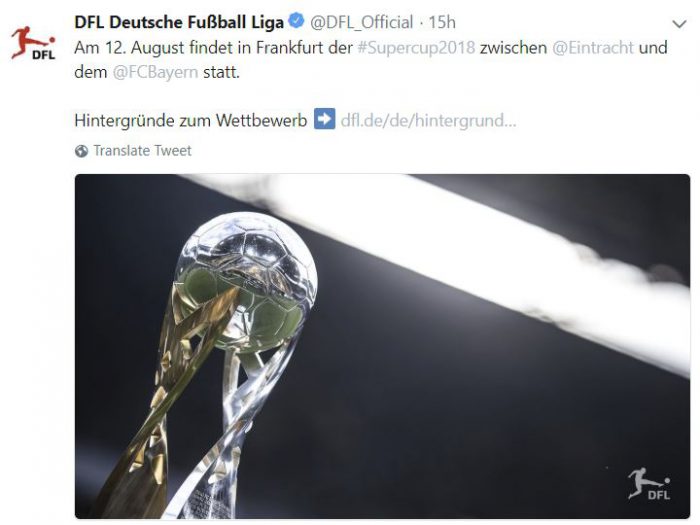This screenshot has width=700, height=525.
Task: Click the 'Hintergründe zum Wettbewerb' text
Action: [x=191, y=121]
